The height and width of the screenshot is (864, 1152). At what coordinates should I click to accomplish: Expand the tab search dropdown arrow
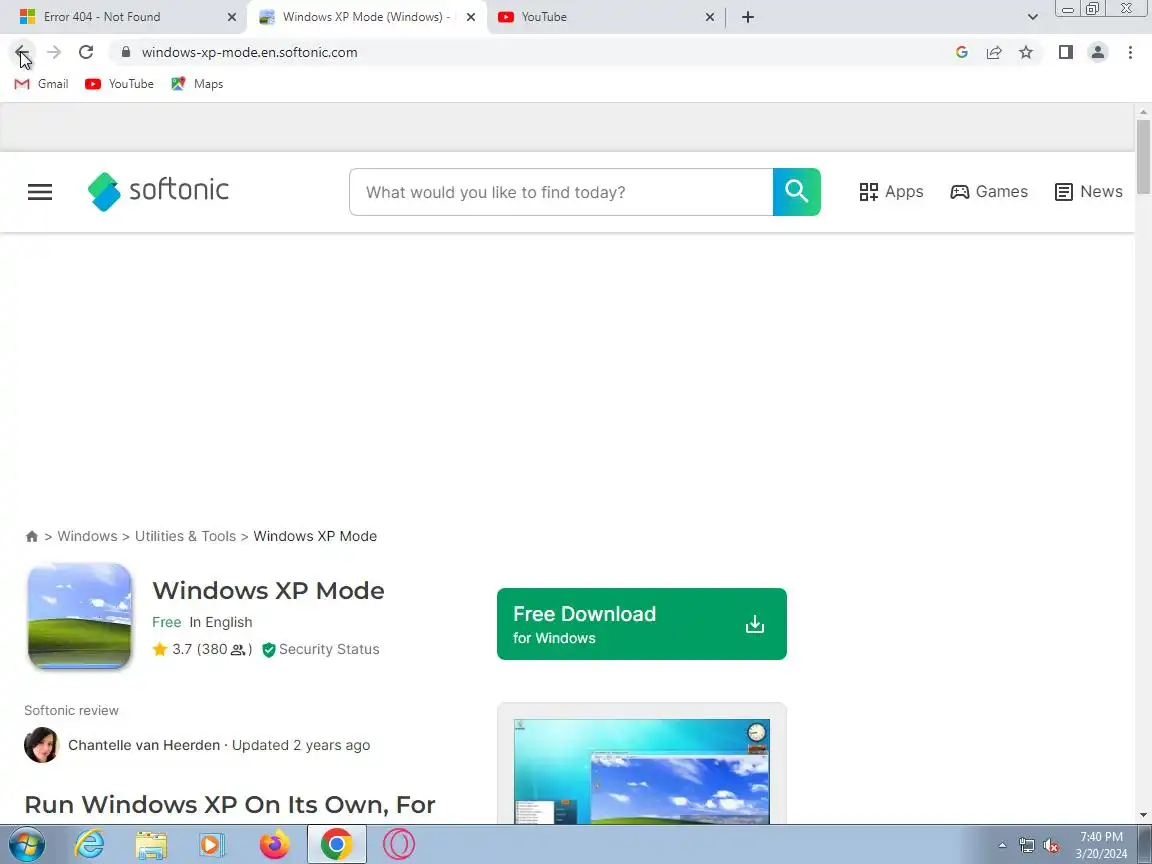[x=1032, y=17]
